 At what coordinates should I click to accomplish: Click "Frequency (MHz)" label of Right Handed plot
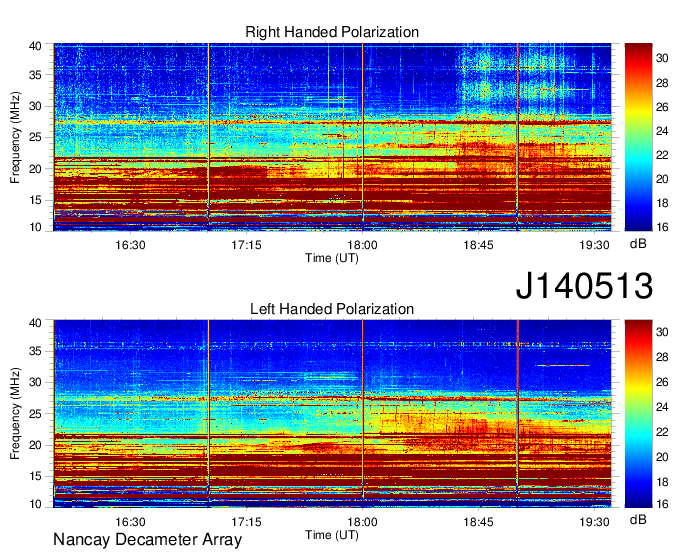pos(15,137)
